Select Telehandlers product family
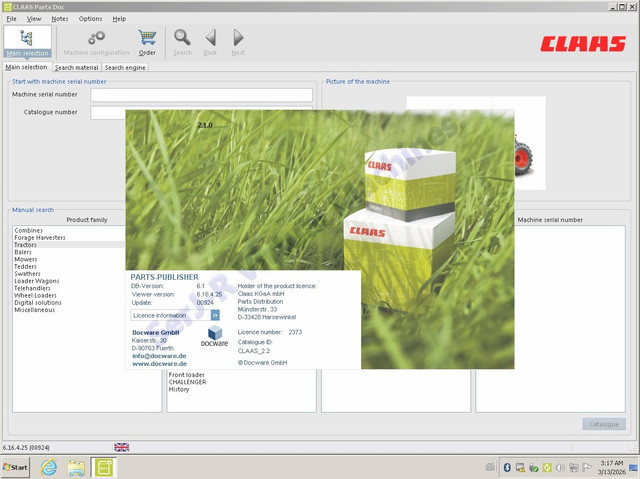This screenshot has height=479, width=640. 32,288
